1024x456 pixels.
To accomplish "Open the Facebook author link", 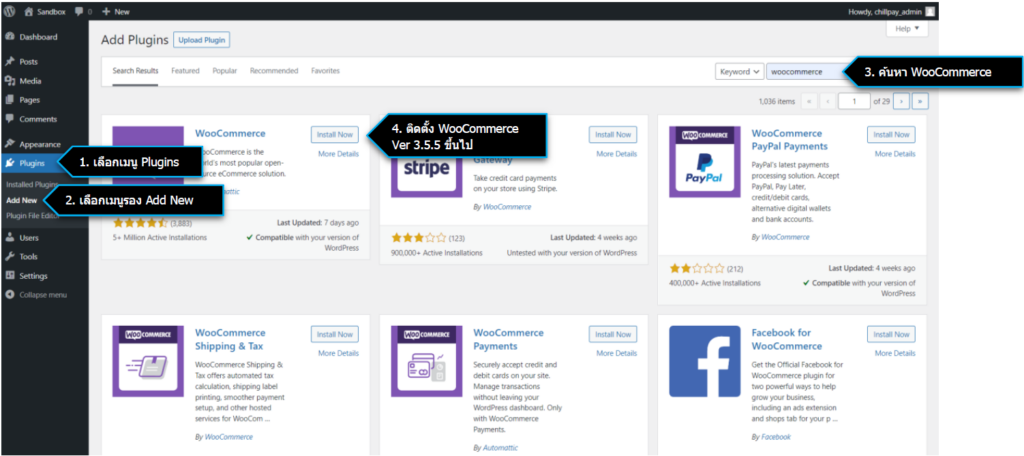I will pos(776,437).
